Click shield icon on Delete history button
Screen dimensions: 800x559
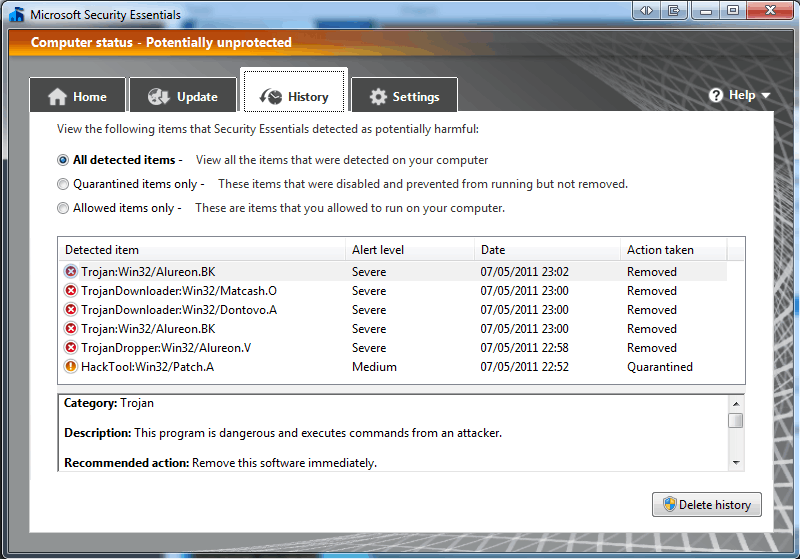669,504
